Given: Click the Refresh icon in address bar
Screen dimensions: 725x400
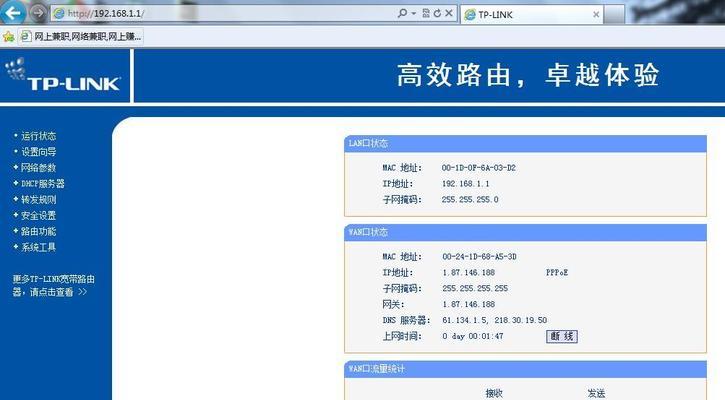Looking at the screenshot, I should point(437,13).
